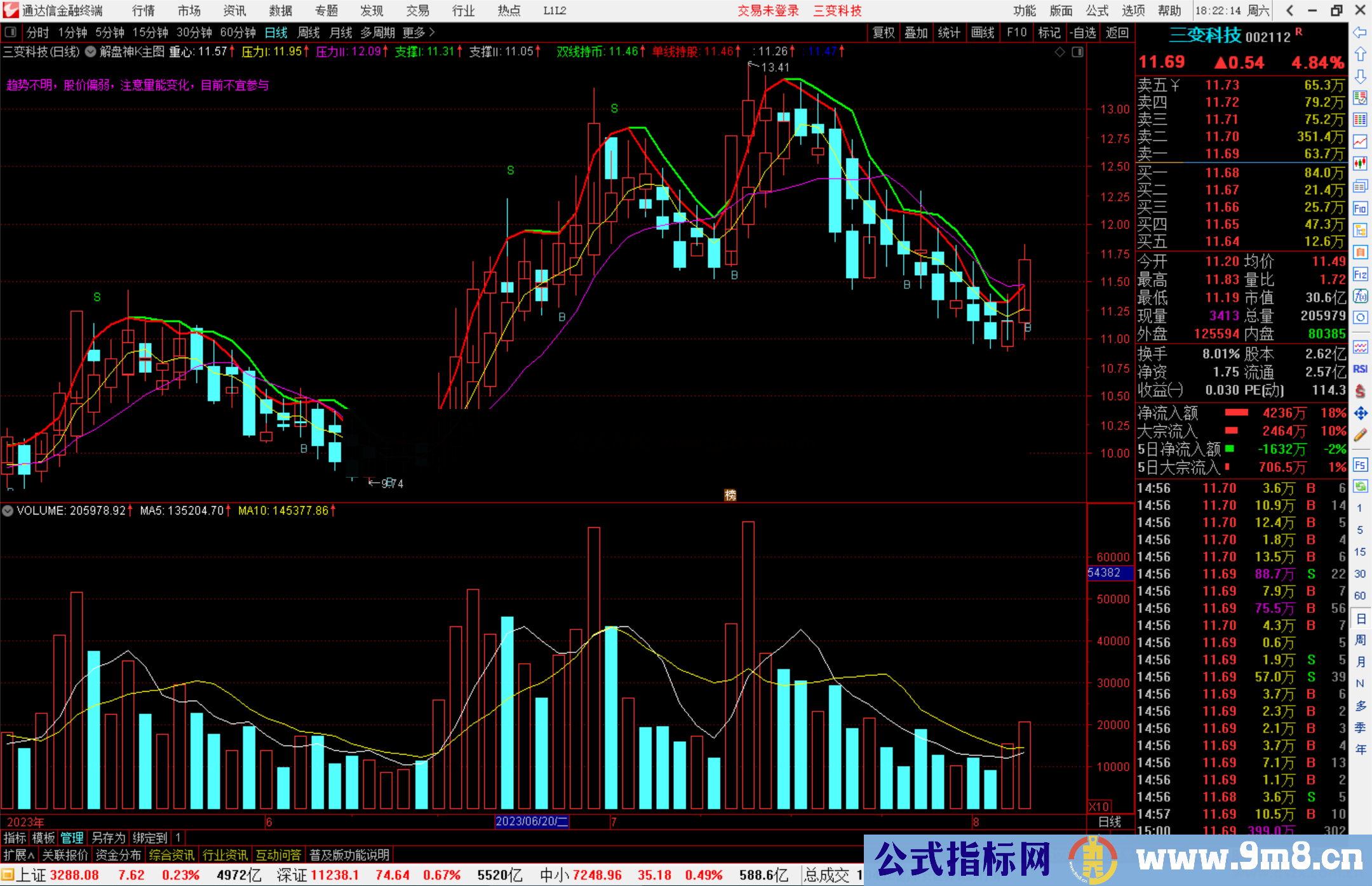Expand the 扩展 panel at bottom
The height and width of the screenshot is (886, 1372).
[x=19, y=855]
